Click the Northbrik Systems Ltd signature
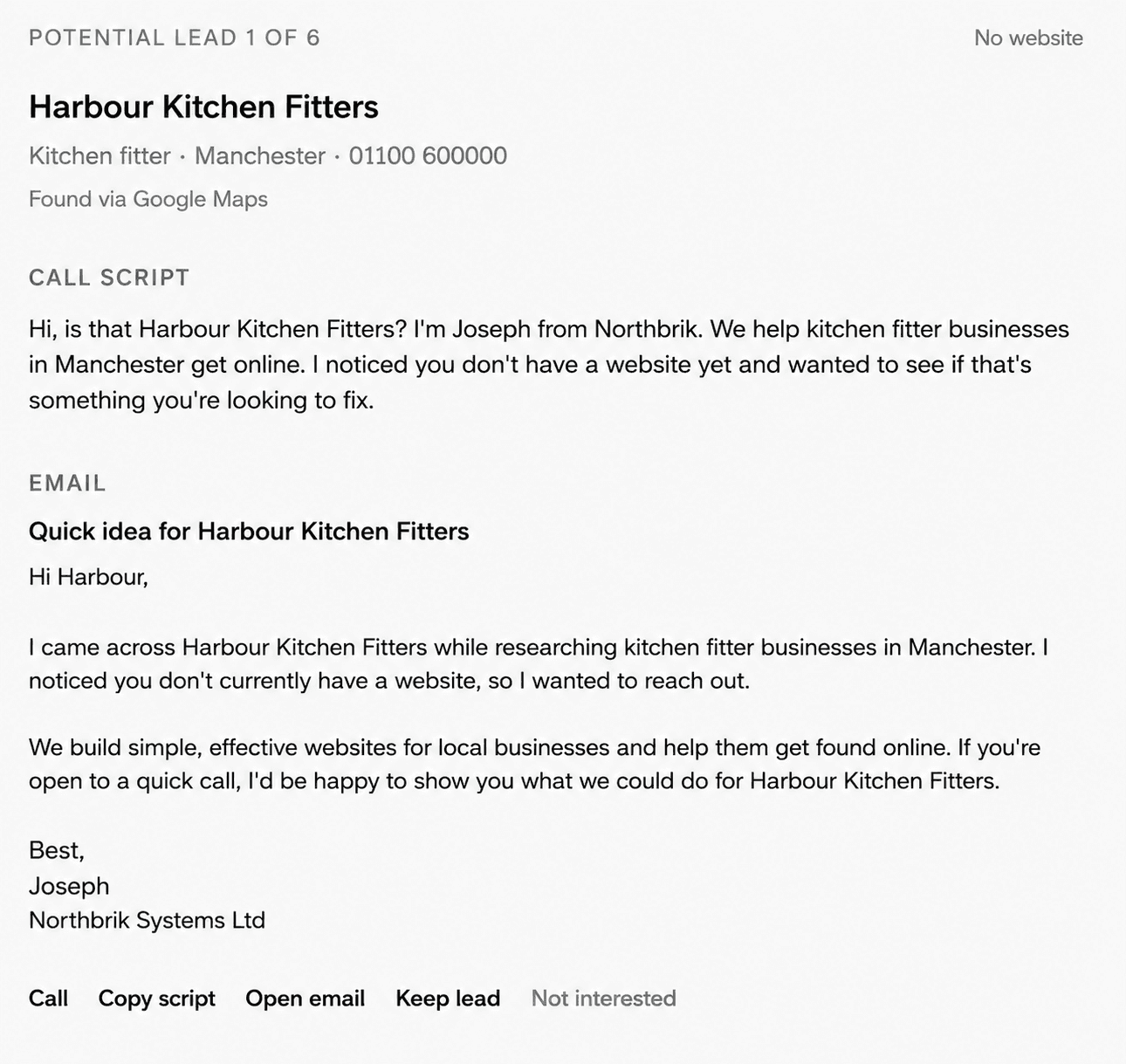The height and width of the screenshot is (1064, 1126). (147, 920)
